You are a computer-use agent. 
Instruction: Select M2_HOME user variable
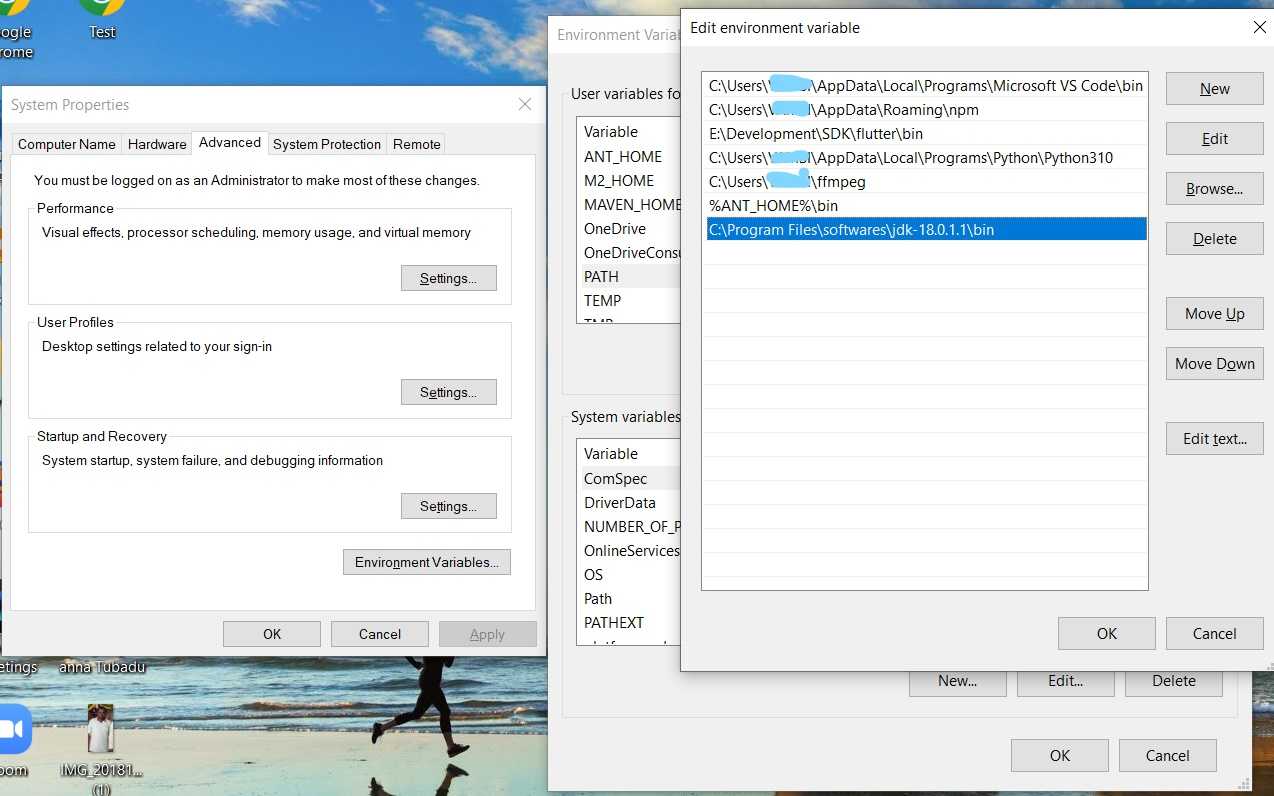[619, 180]
